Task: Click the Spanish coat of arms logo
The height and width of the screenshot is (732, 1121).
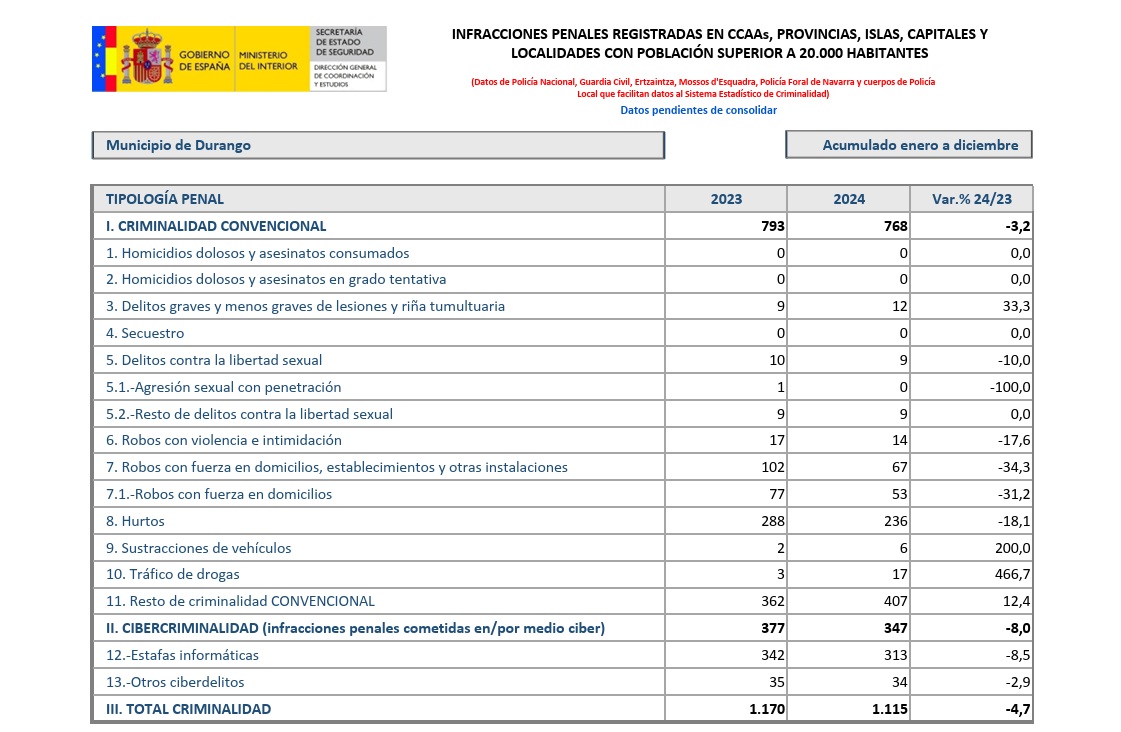Action: tap(147, 59)
